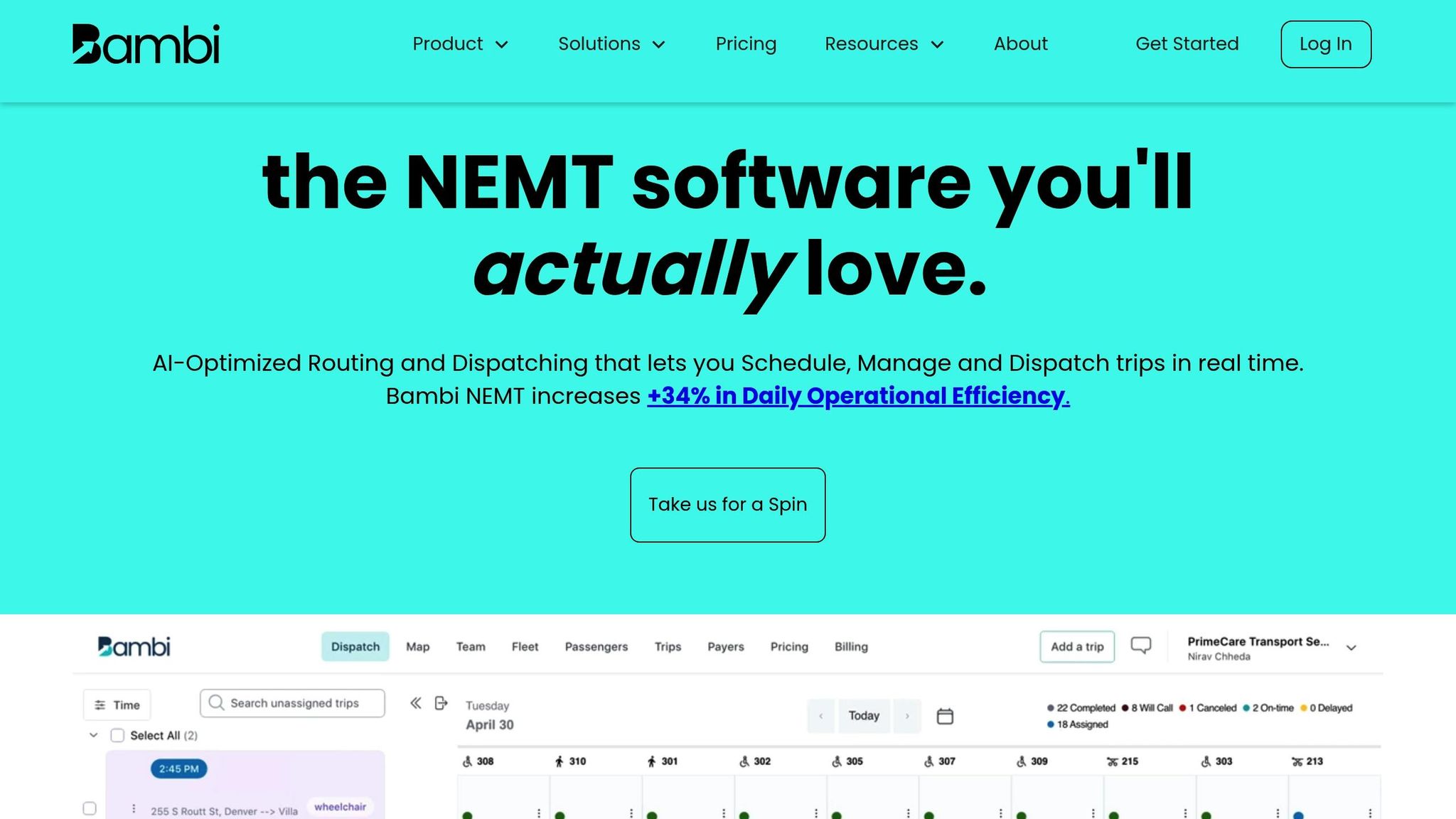The height and width of the screenshot is (819, 1456).
Task: Switch to the Trips tab
Action: pos(668,646)
